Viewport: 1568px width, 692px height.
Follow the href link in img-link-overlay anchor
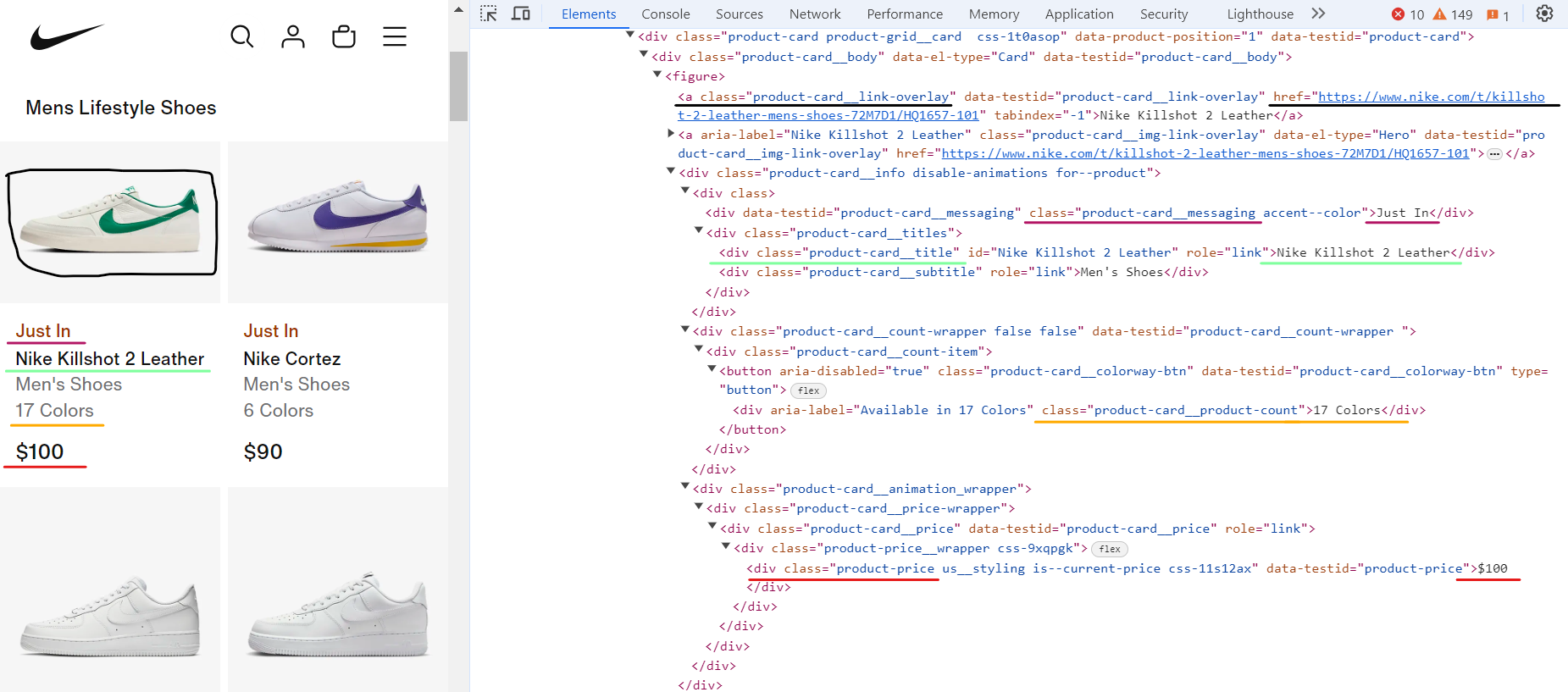[1205, 153]
